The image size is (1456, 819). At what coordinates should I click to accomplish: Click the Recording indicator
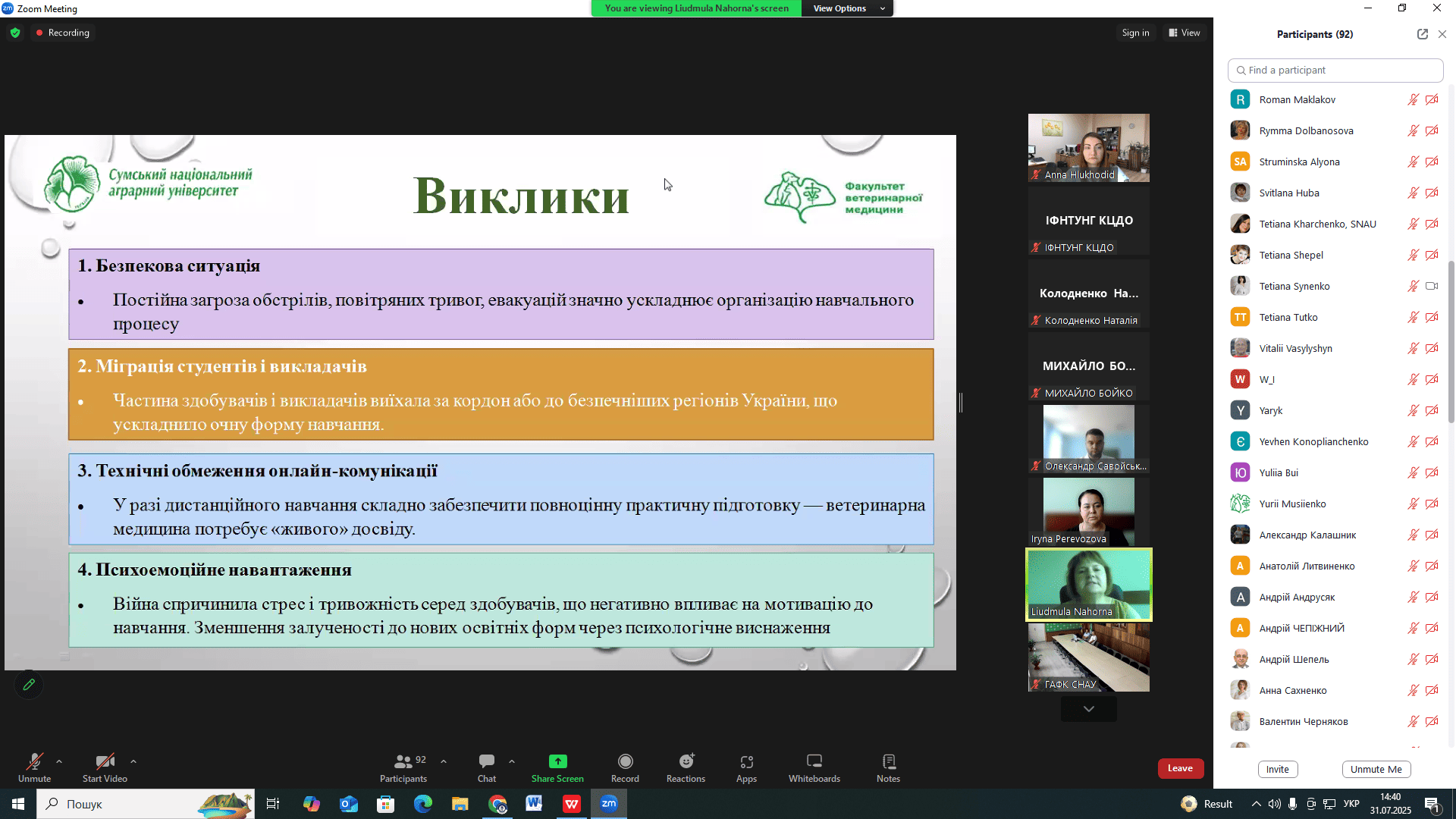[x=63, y=33]
